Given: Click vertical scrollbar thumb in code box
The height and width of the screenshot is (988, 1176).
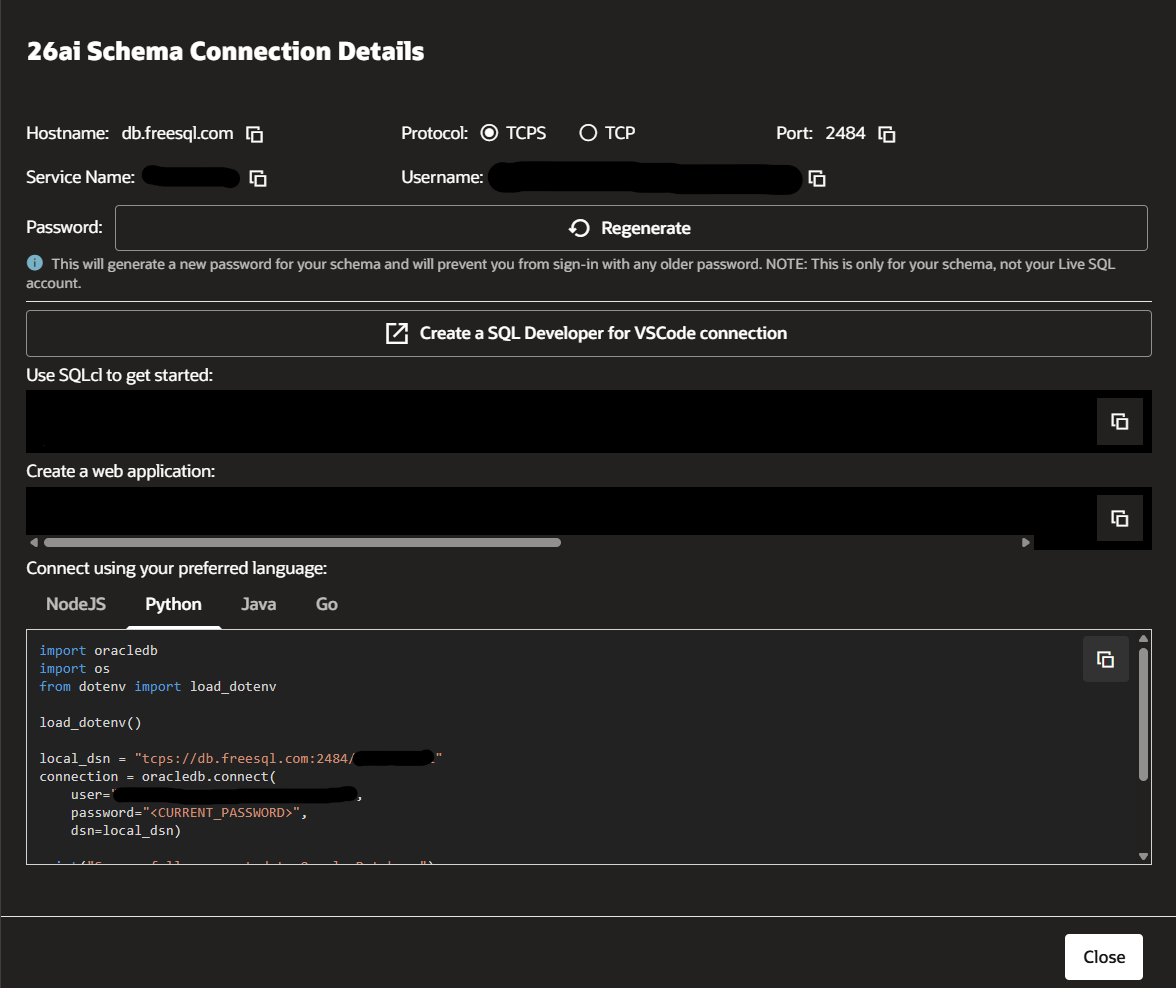Looking at the screenshot, I should coord(1143,715).
